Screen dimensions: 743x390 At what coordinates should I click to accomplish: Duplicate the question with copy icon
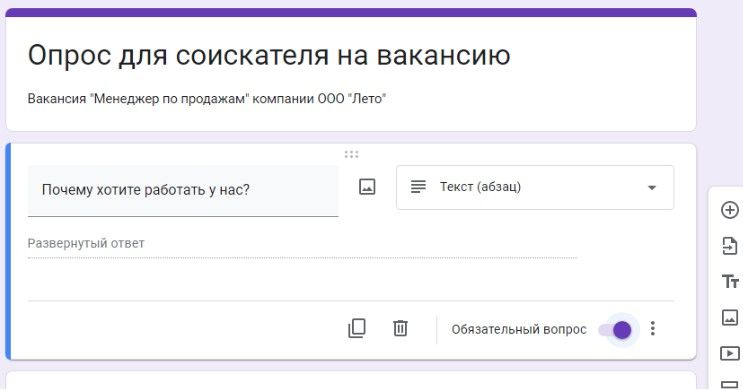point(357,328)
